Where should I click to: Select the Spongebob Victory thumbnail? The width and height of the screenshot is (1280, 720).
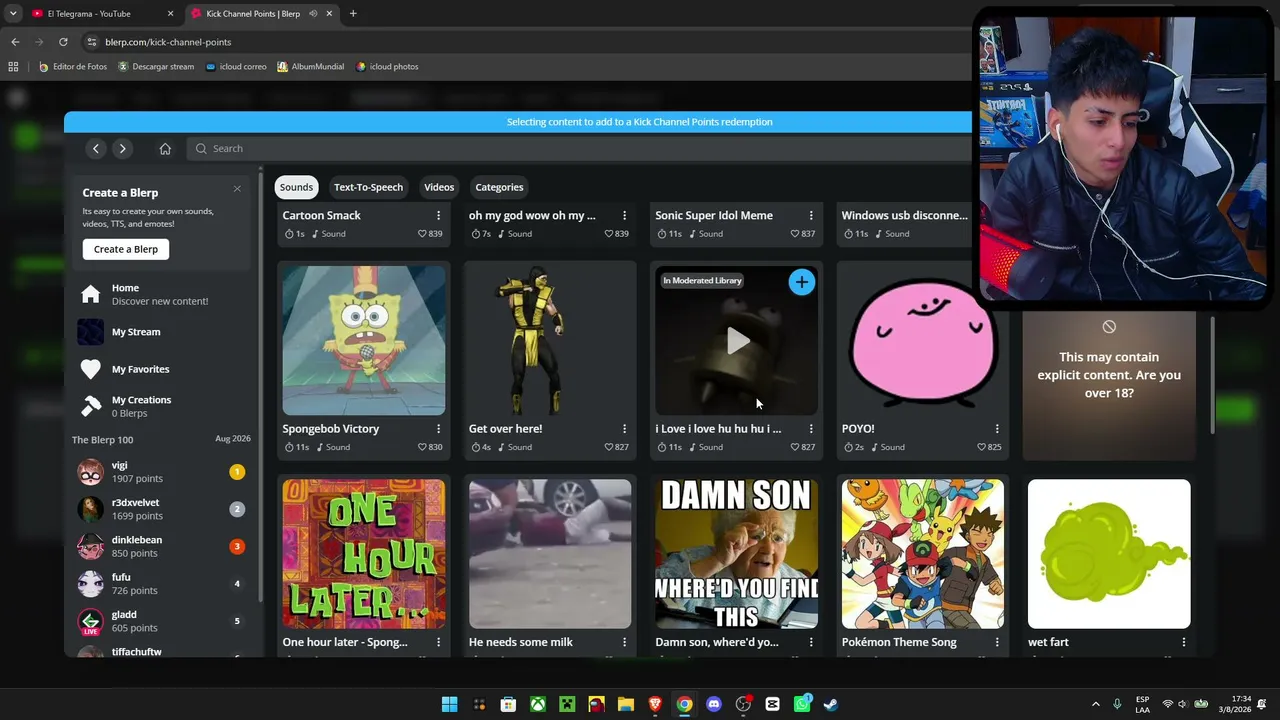coord(364,340)
